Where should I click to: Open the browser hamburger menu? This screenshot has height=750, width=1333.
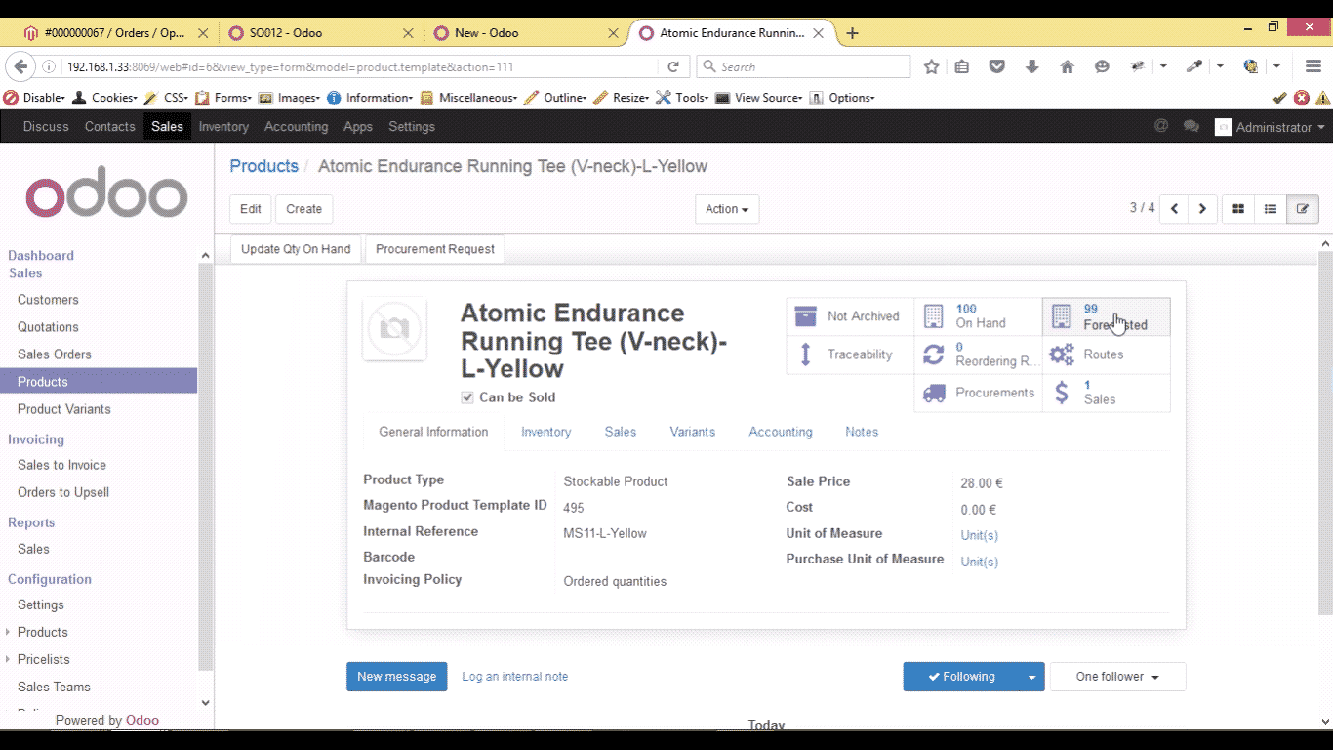pyautogui.click(x=1314, y=67)
